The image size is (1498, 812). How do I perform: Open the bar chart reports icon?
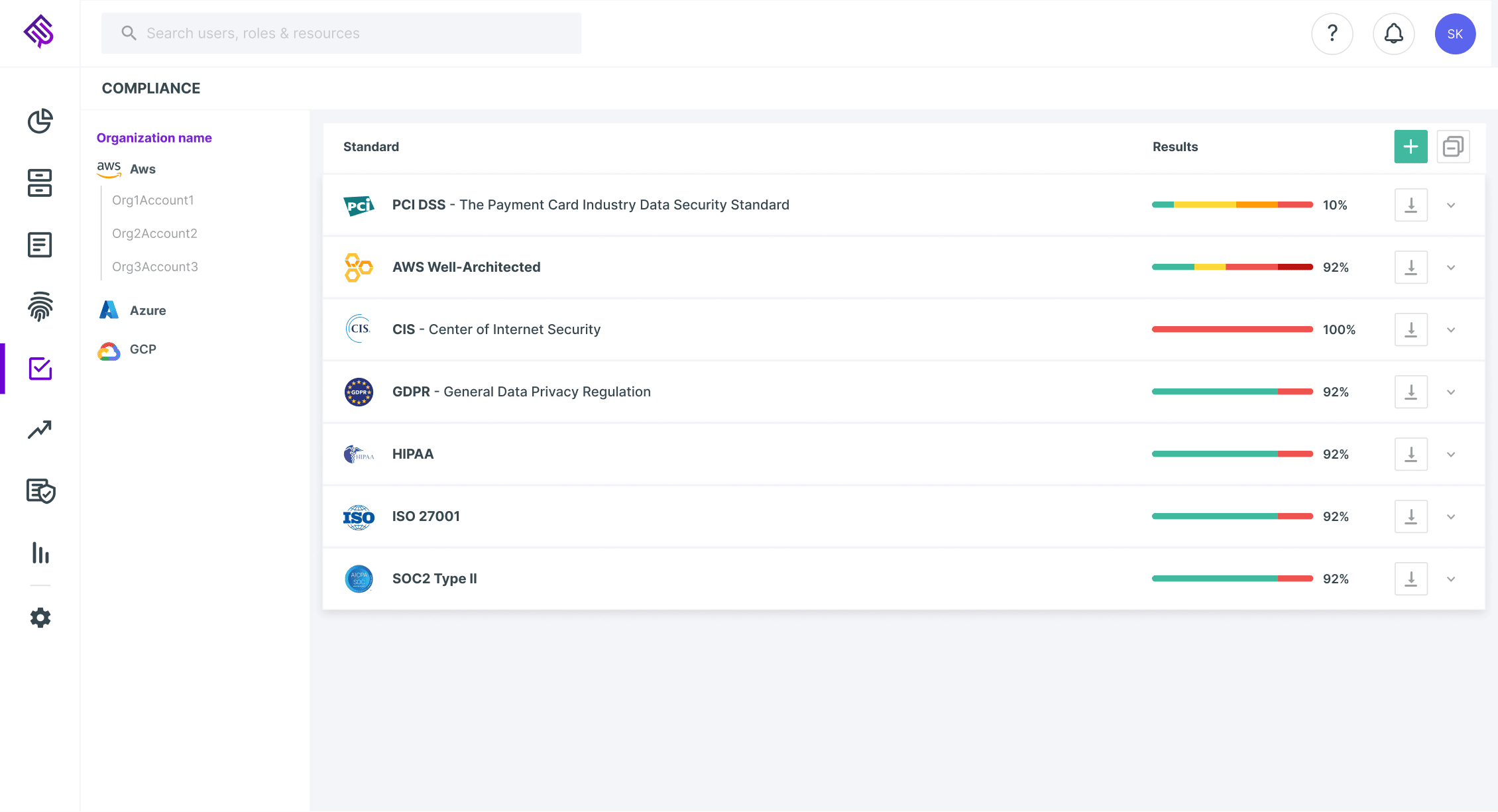(40, 553)
